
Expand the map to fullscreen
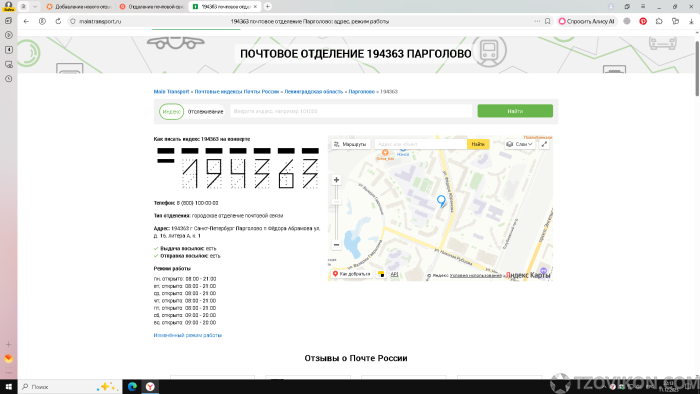pyautogui.click(x=544, y=144)
